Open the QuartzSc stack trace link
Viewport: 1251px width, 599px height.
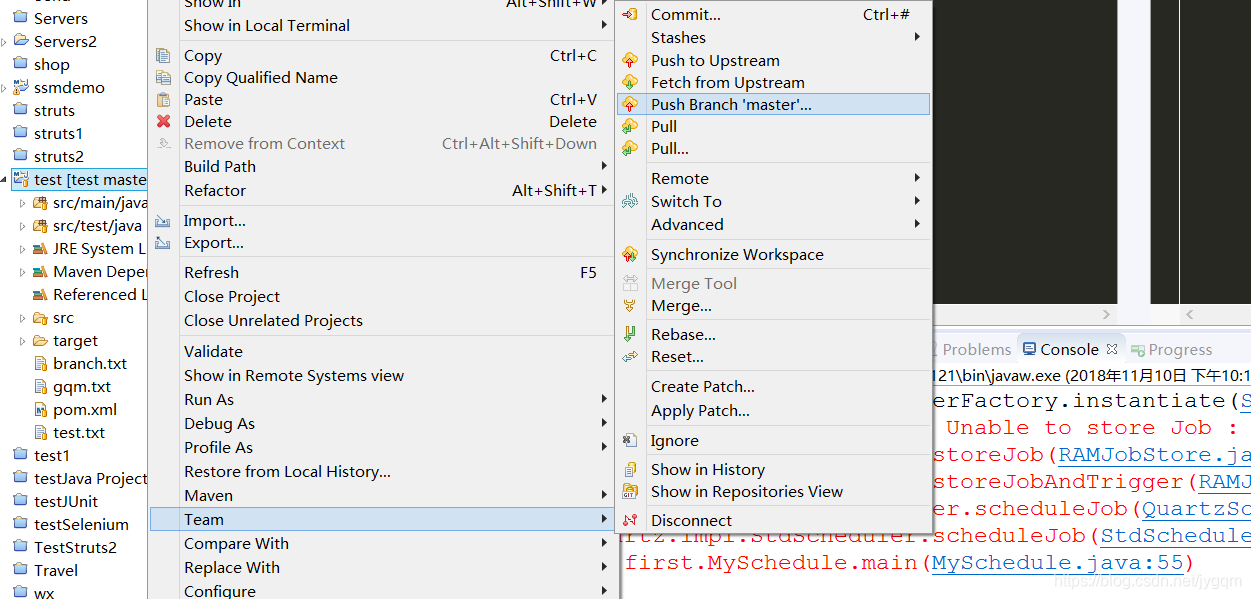(x=1196, y=509)
